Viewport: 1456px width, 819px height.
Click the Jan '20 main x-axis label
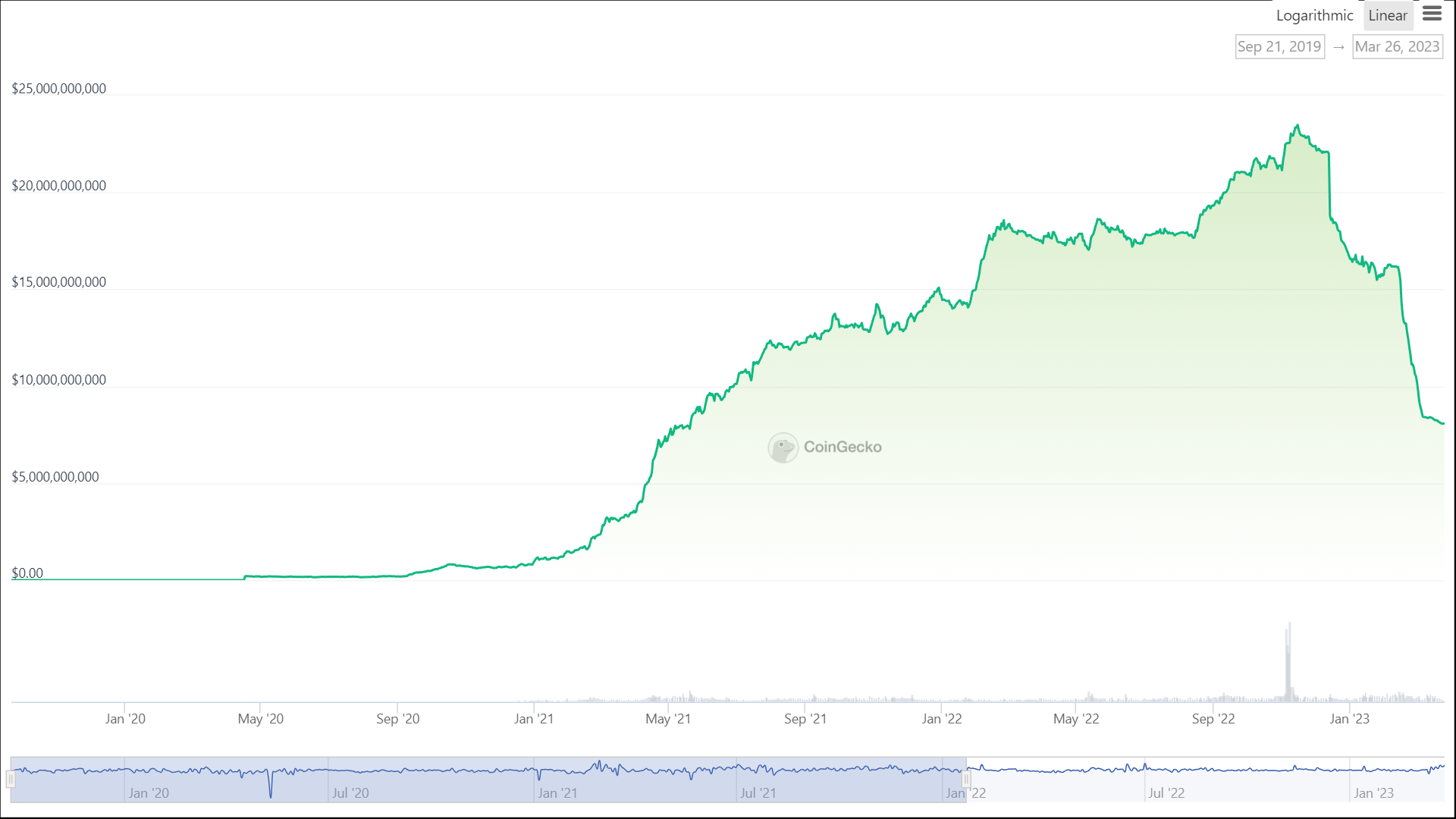click(125, 719)
